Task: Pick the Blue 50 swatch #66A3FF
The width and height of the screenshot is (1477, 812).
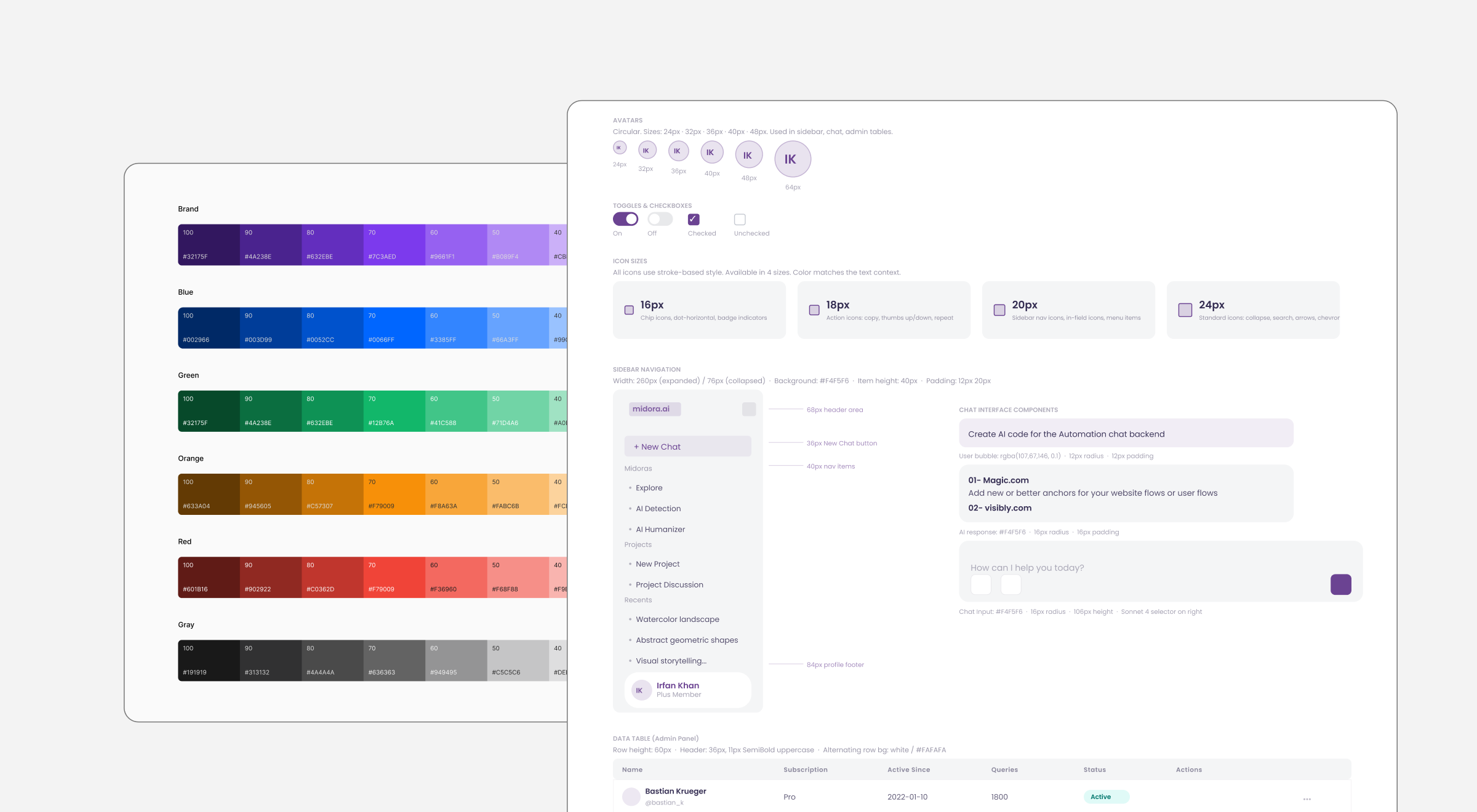Action: (518, 328)
